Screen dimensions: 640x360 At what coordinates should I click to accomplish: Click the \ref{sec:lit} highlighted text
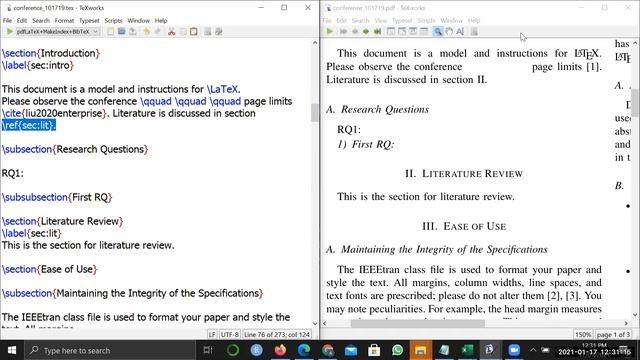[29, 125]
